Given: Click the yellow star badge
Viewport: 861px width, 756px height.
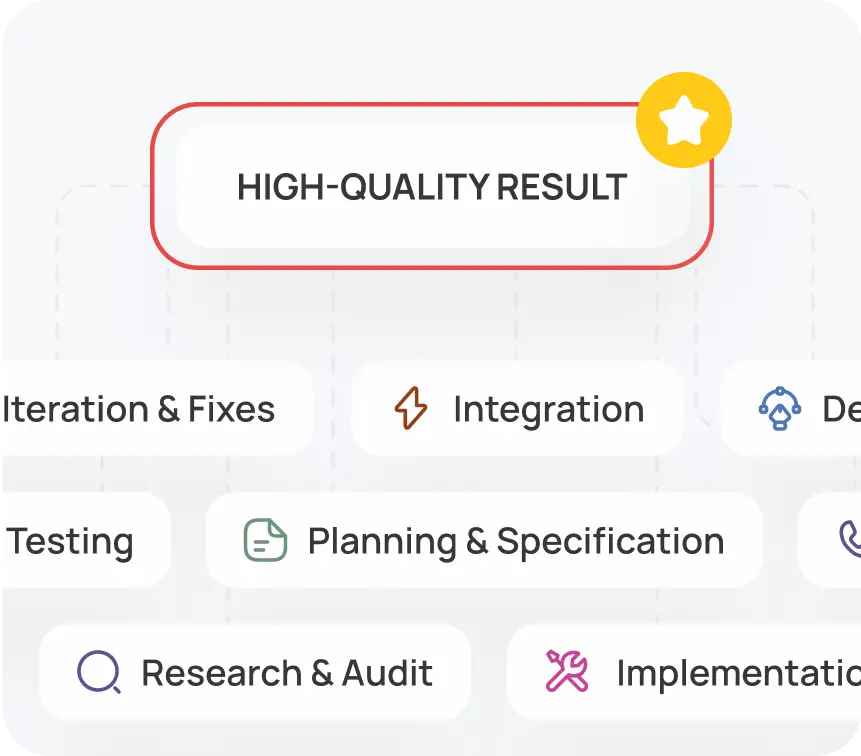Looking at the screenshot, I should [684, 120].
